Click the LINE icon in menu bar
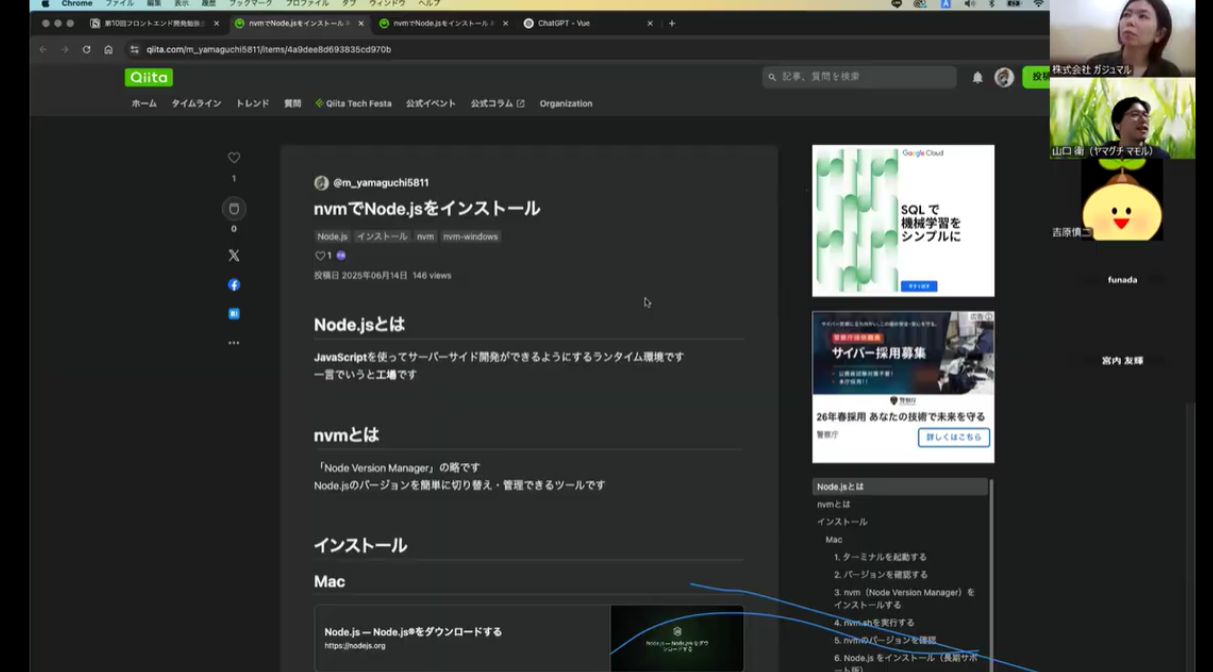Image resolution: width=1213 pixels, height=672 pixels. tap(896, 4)
